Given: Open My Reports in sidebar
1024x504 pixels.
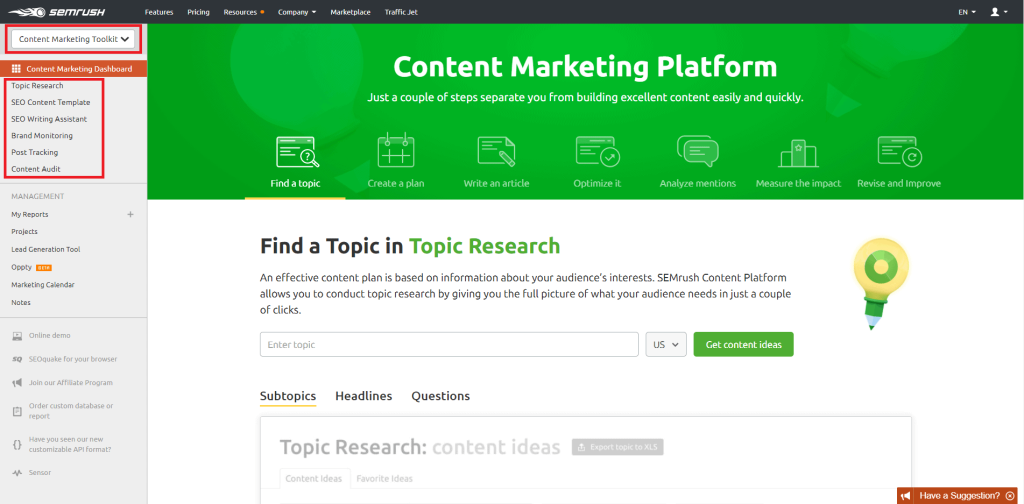Looking at the screenshot, I should click(x=29, y=214).
